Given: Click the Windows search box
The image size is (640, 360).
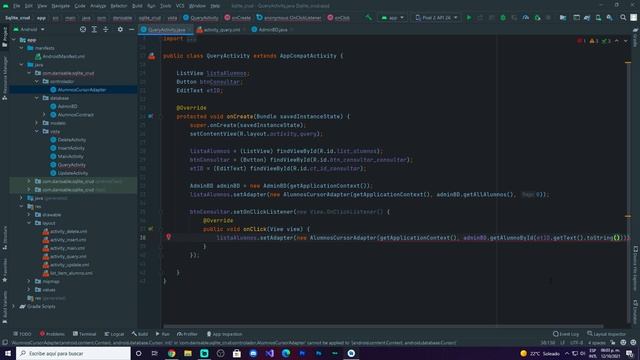Looking at the screenshot, I should [x=73, y=353].
